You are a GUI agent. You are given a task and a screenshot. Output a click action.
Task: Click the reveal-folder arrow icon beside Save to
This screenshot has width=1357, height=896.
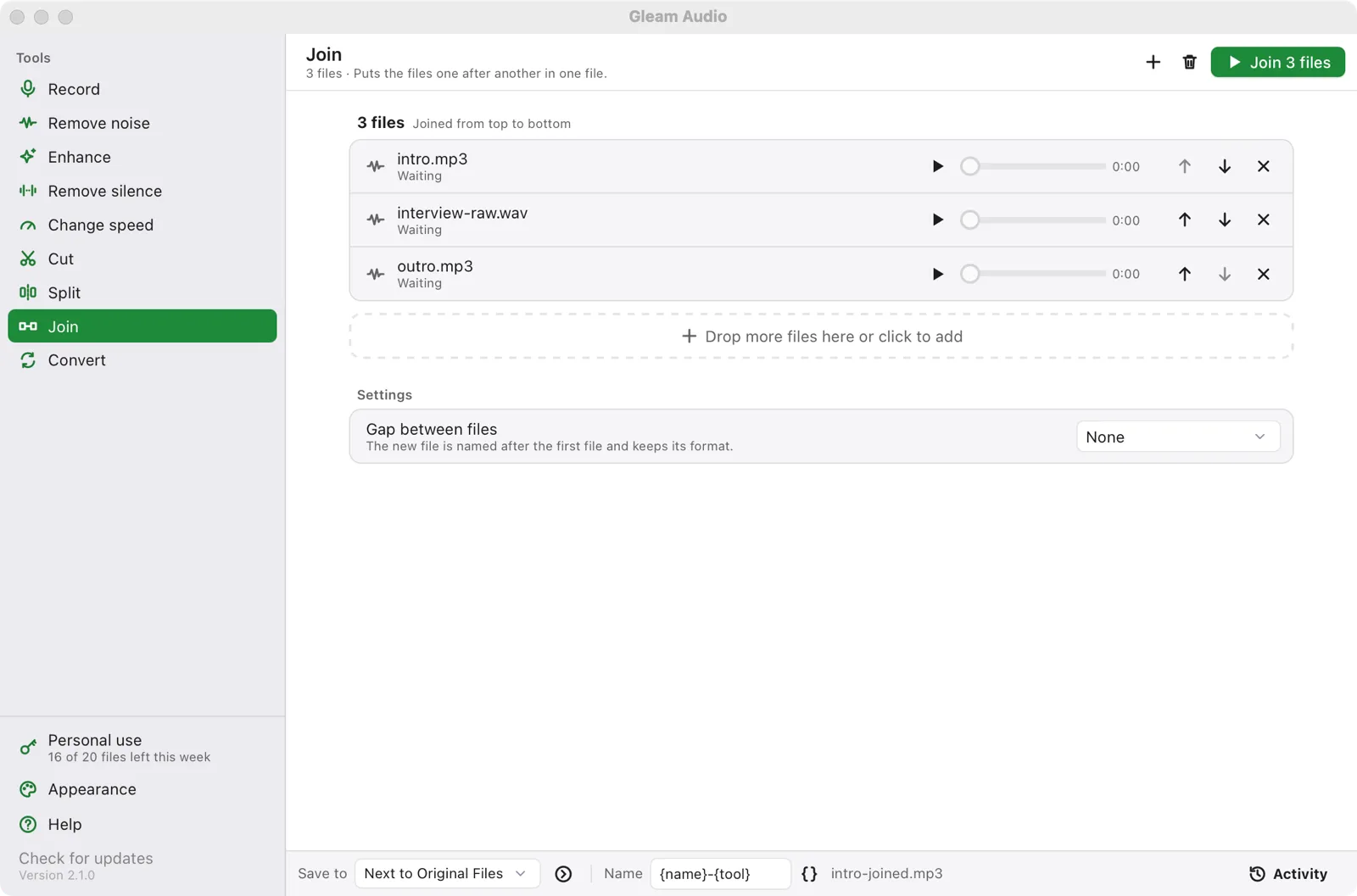tap(563, 874)
